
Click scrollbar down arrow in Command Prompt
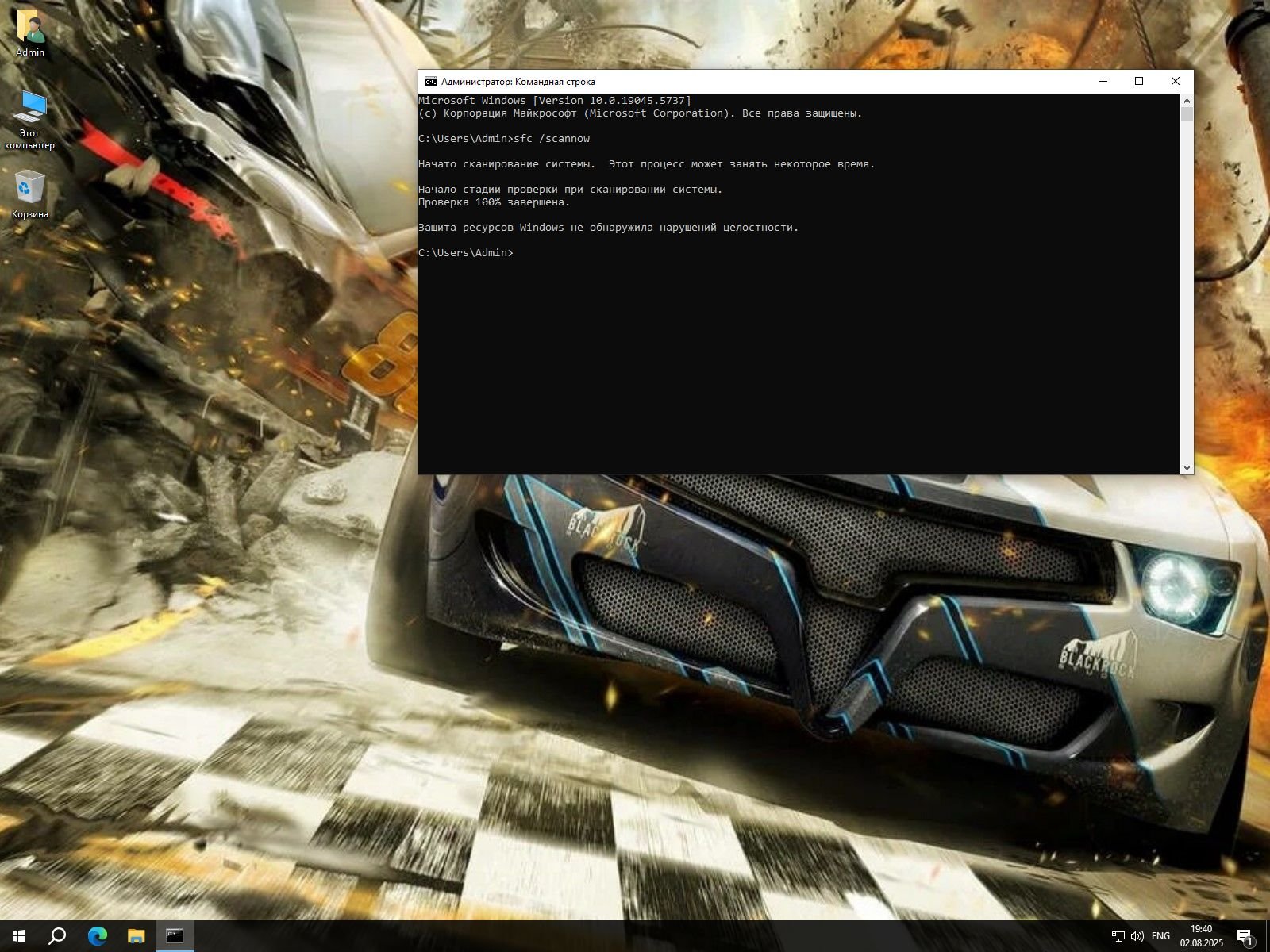[1187, 467]
